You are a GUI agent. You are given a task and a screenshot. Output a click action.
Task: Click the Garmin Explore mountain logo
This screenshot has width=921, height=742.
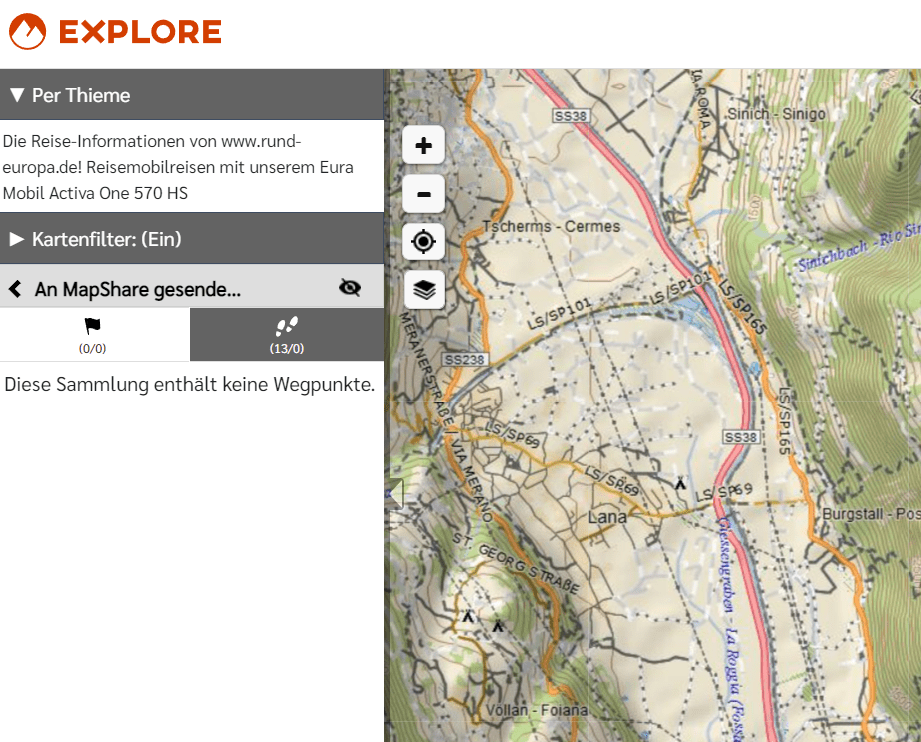tap(27, 32)
